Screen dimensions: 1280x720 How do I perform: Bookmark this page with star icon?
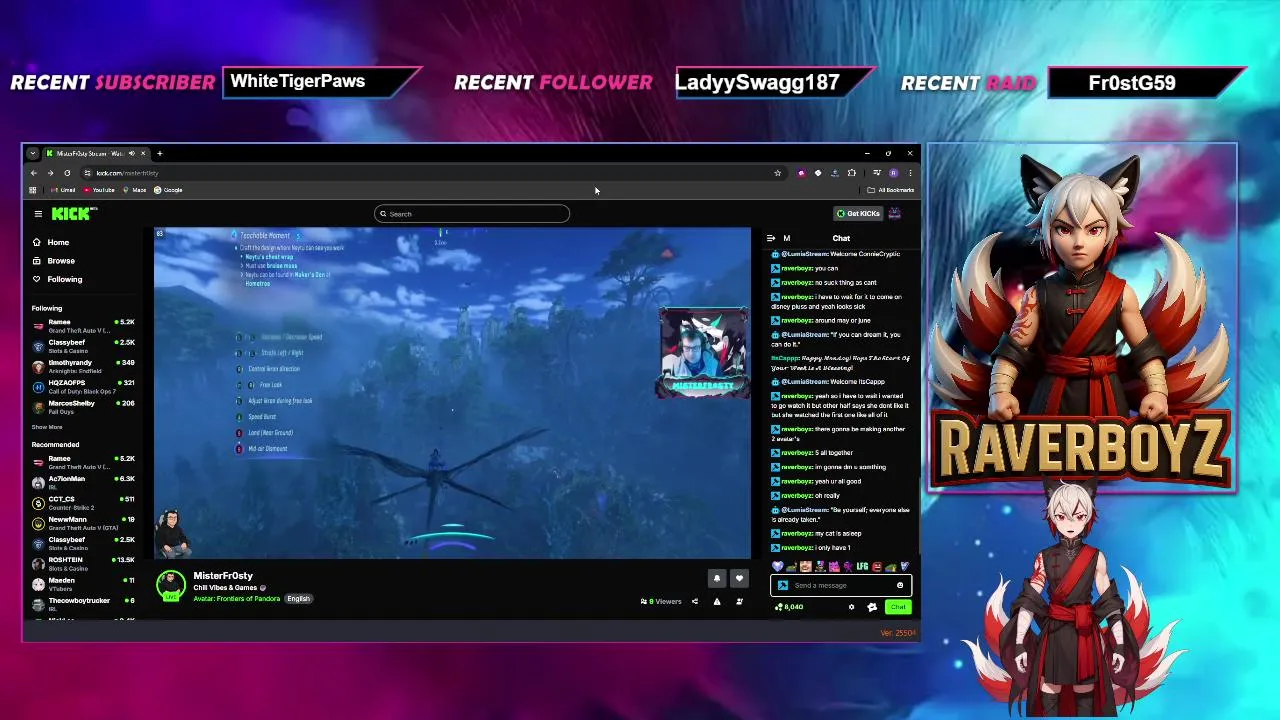tap(777, 173)
